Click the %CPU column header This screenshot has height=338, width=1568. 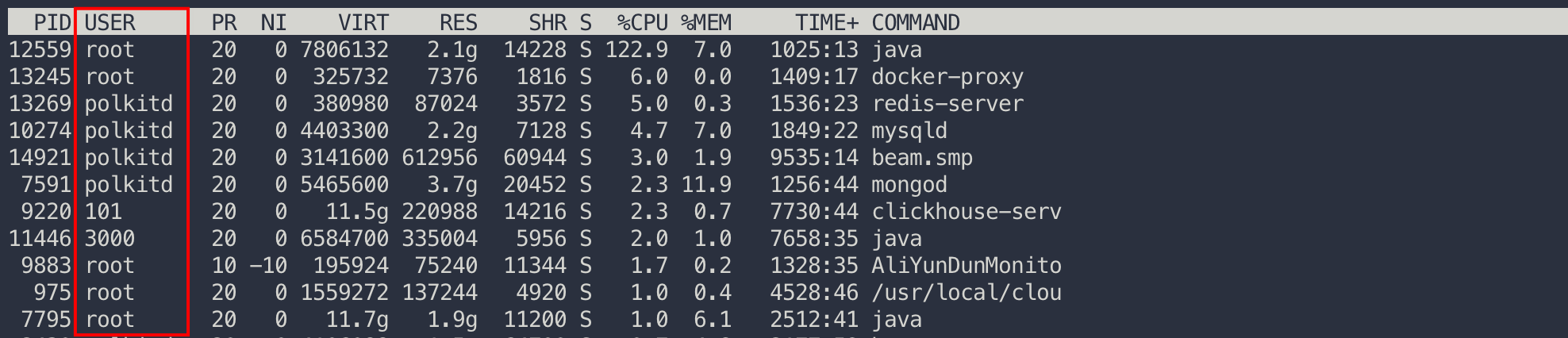point(642,22)
